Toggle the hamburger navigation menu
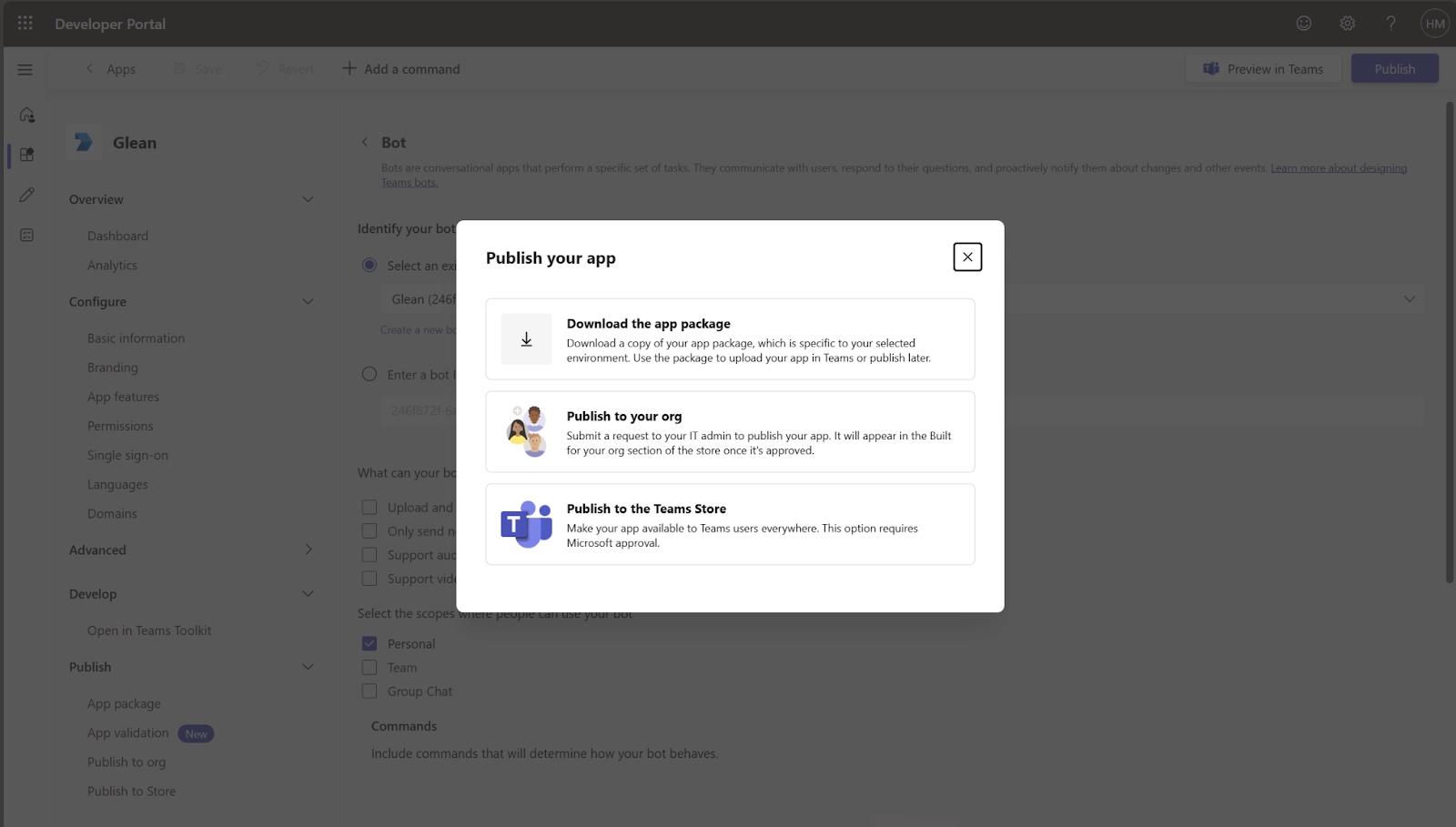 (x=25, y=69)
